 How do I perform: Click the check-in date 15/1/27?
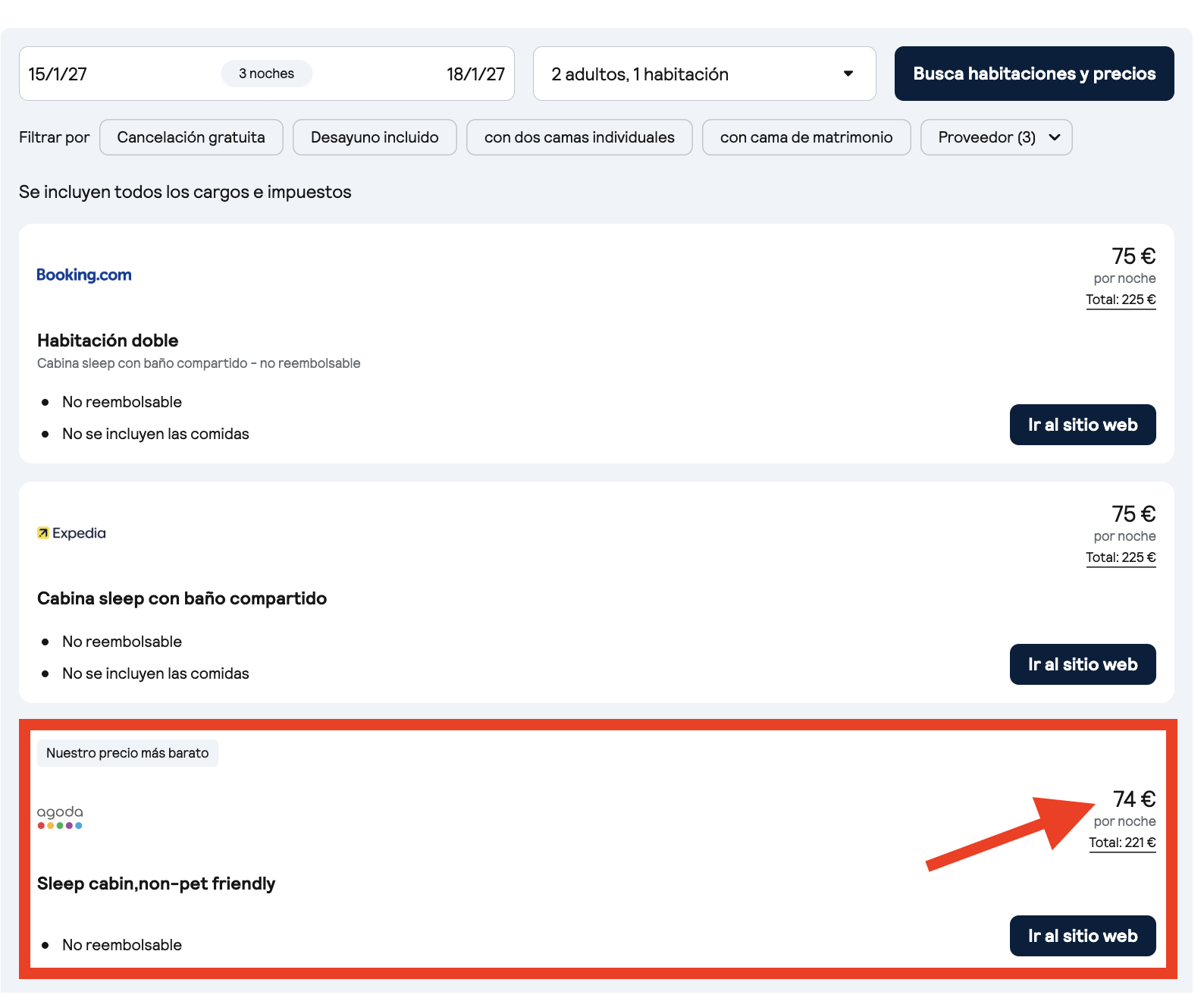(58, 74)
